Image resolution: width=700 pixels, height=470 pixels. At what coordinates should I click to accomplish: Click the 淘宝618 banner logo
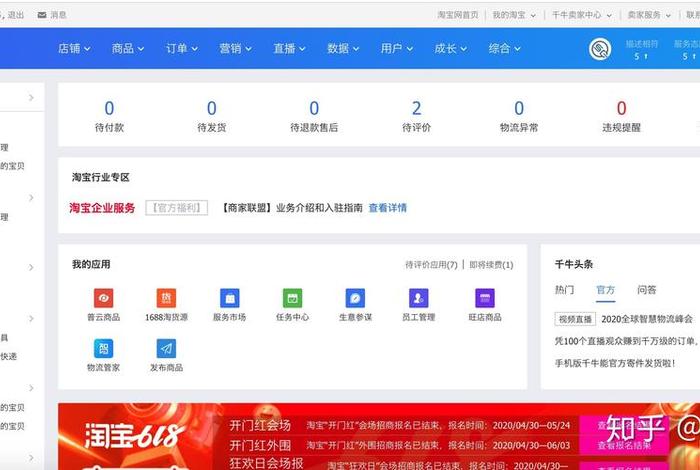(134, 436)
